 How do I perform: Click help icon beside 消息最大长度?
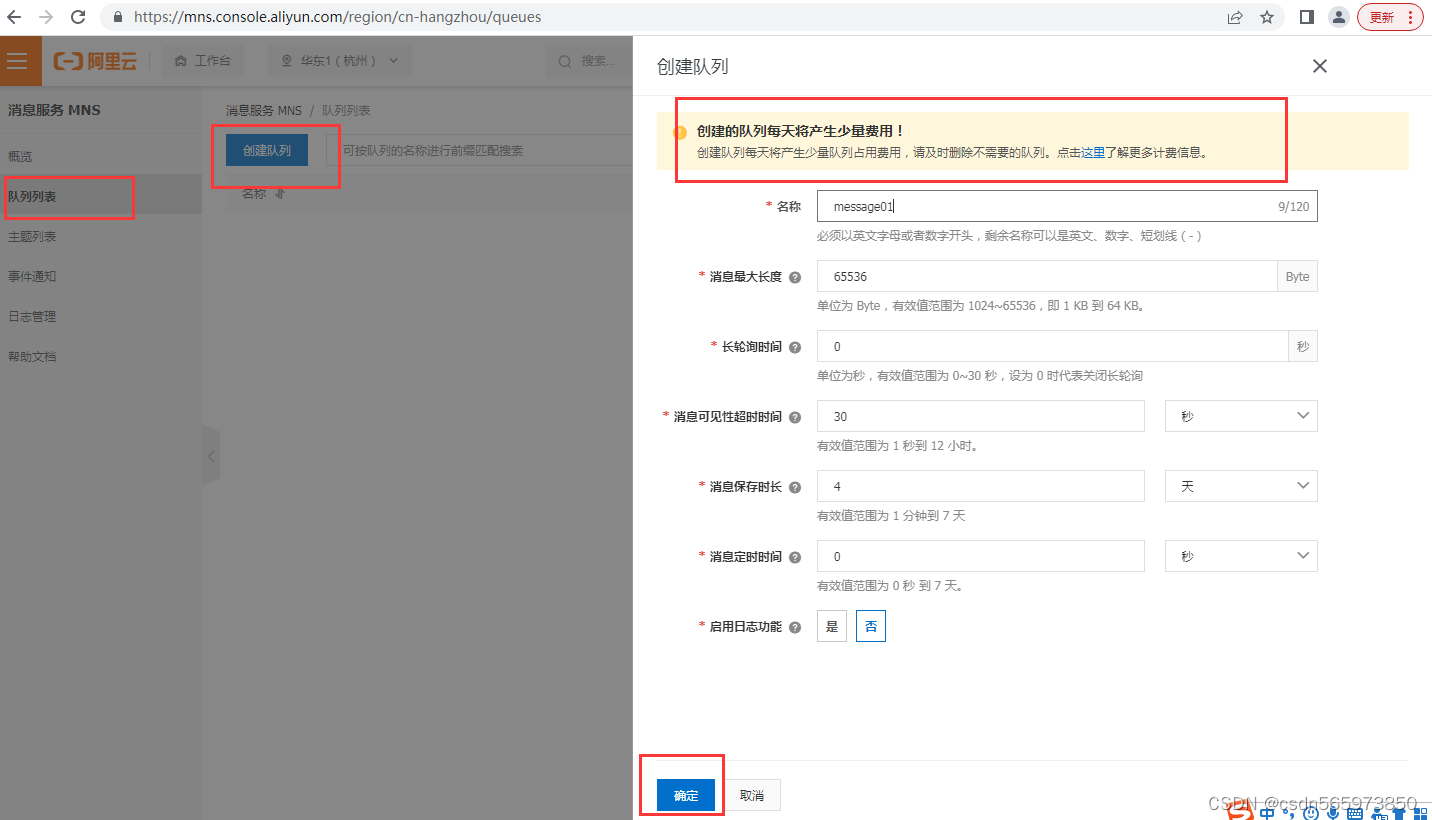pos(795,277)
